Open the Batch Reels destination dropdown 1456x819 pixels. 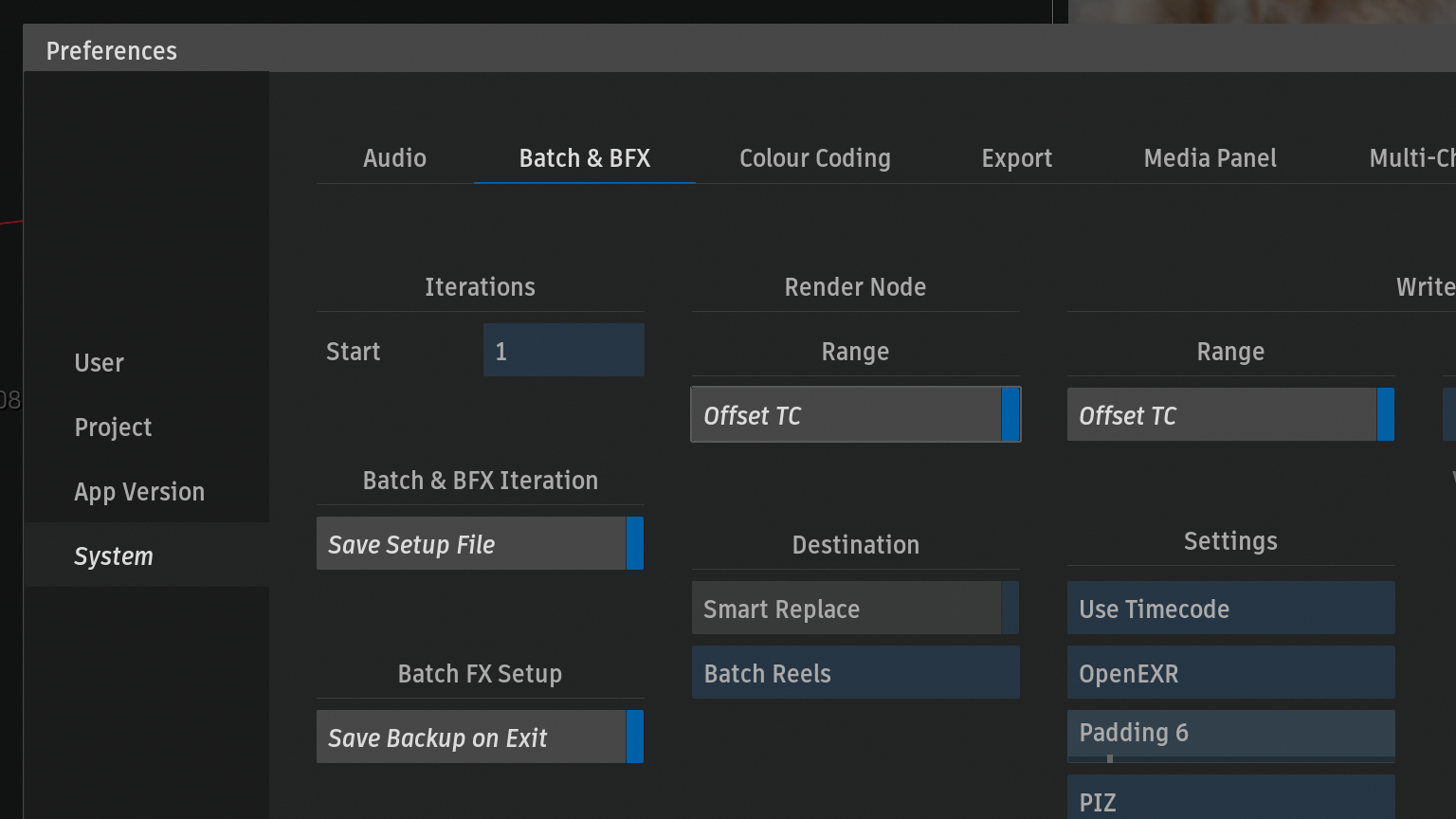[x=855, y=673]
